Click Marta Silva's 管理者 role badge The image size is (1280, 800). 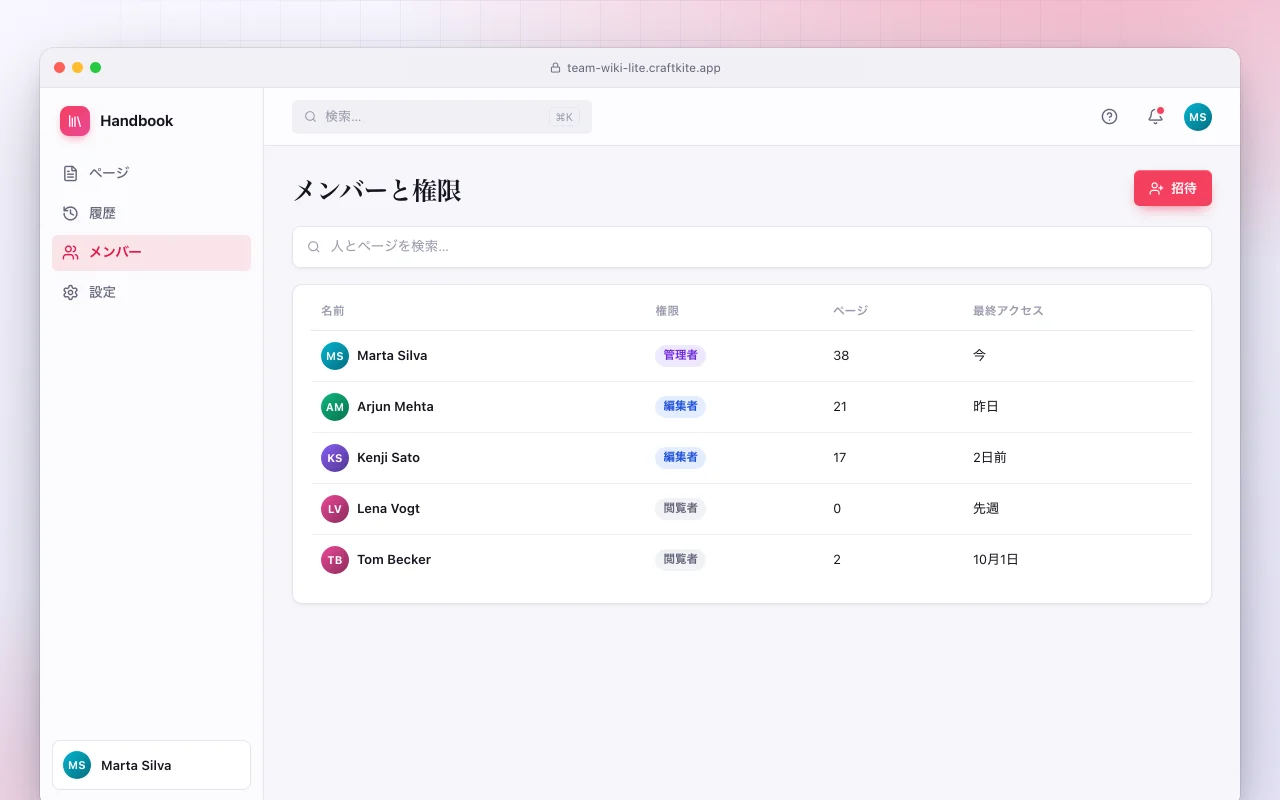[x=680, y=356]
